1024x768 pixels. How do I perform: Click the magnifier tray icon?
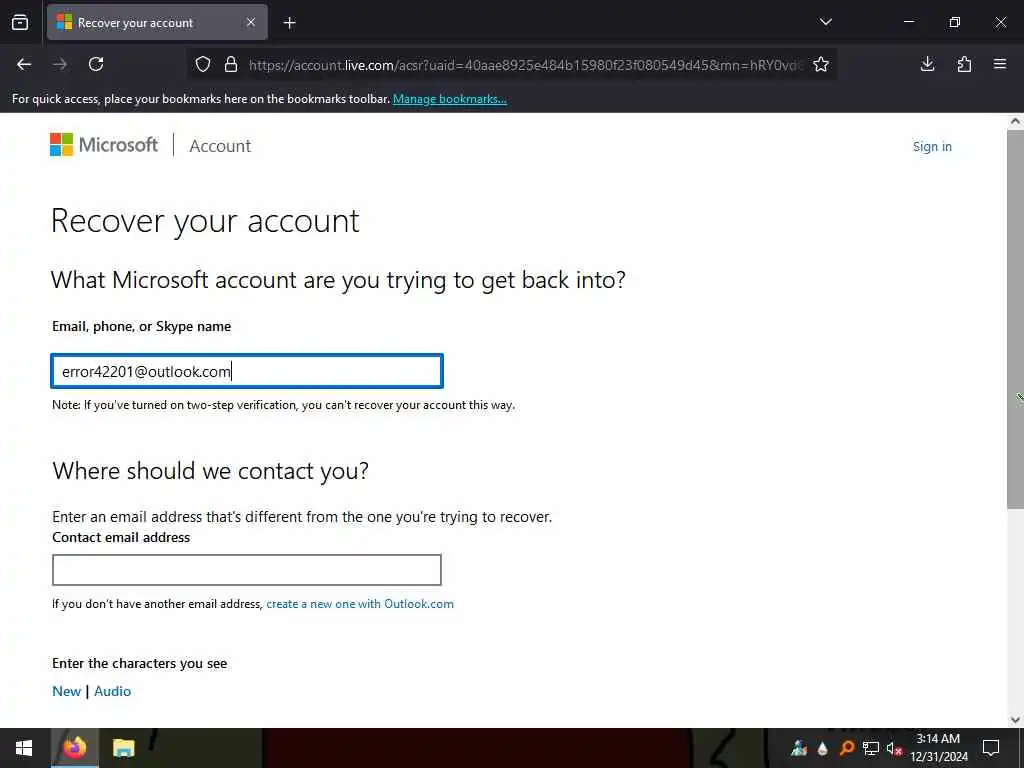pos(847,748)
